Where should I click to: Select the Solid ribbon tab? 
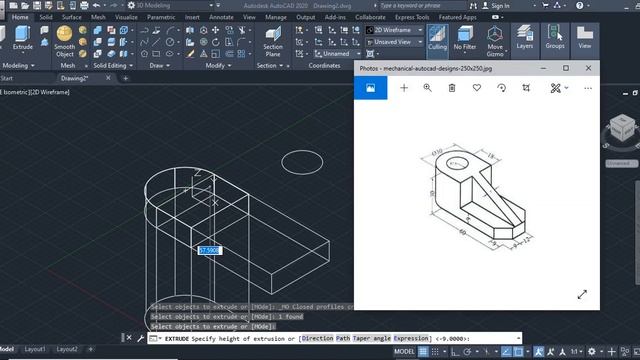[x=46, y=17]
